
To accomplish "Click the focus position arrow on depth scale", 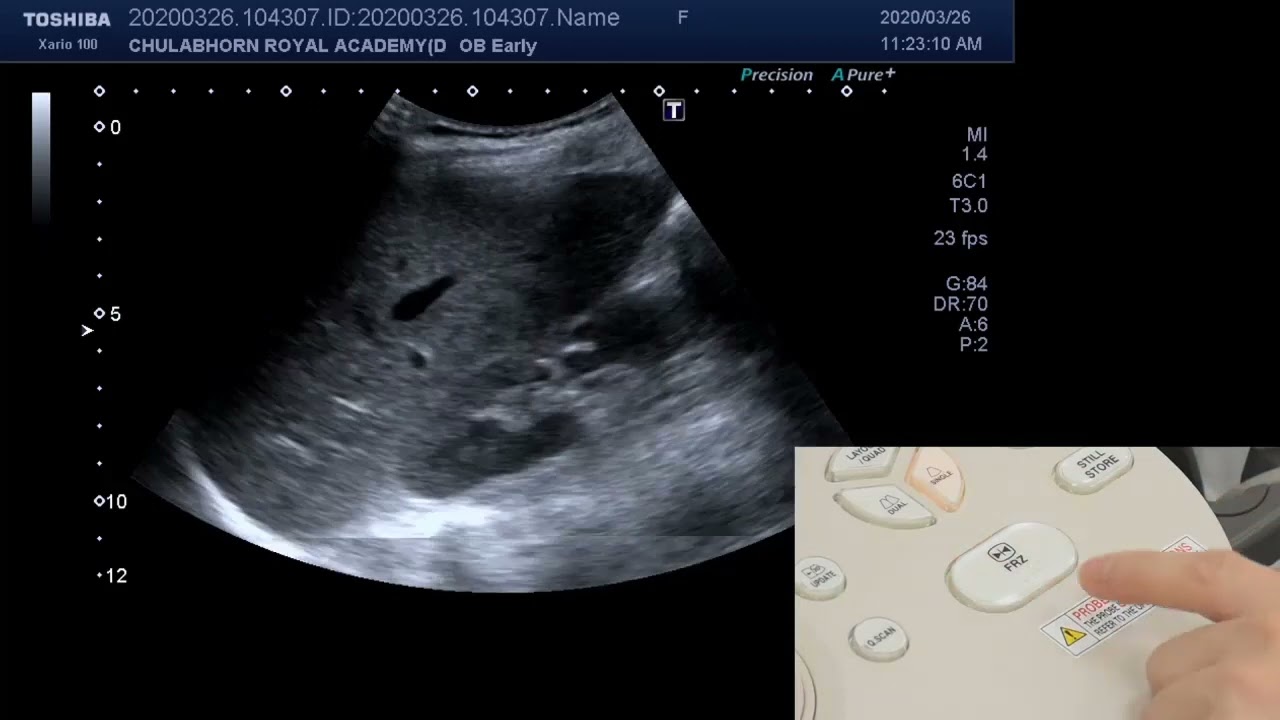I will 87,330.
